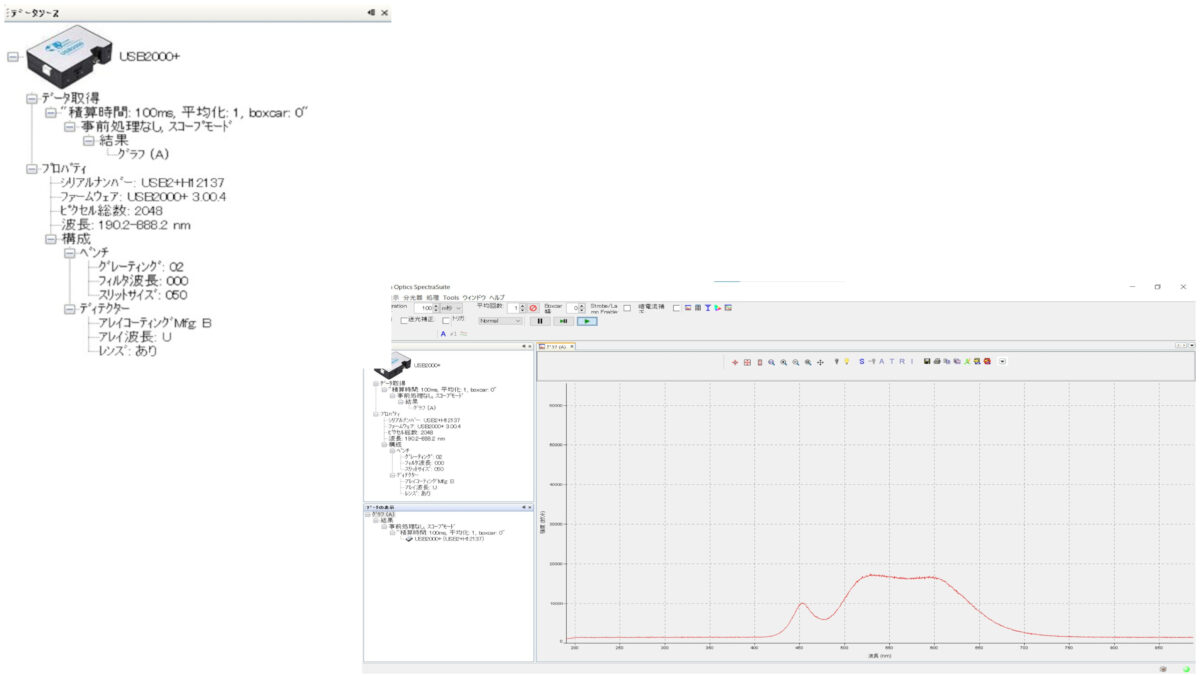
Task: Open the ヘルプ menu
Action: tap(496, 297)
